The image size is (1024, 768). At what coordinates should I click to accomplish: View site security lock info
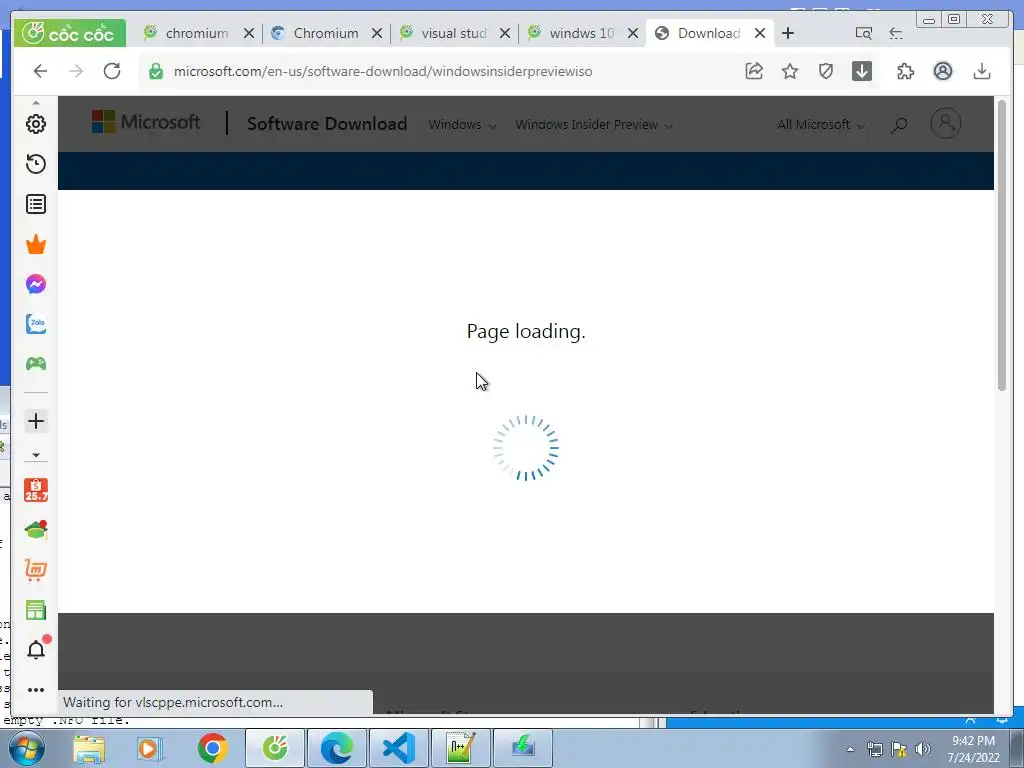(155, 71)
